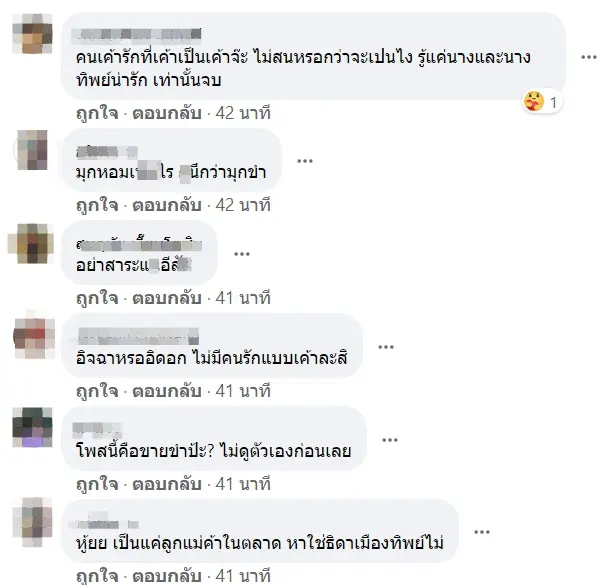Reply to the อย่าสาระแน comment
The width and height of the screenshot is (603, 585).
tap(167, 298)
